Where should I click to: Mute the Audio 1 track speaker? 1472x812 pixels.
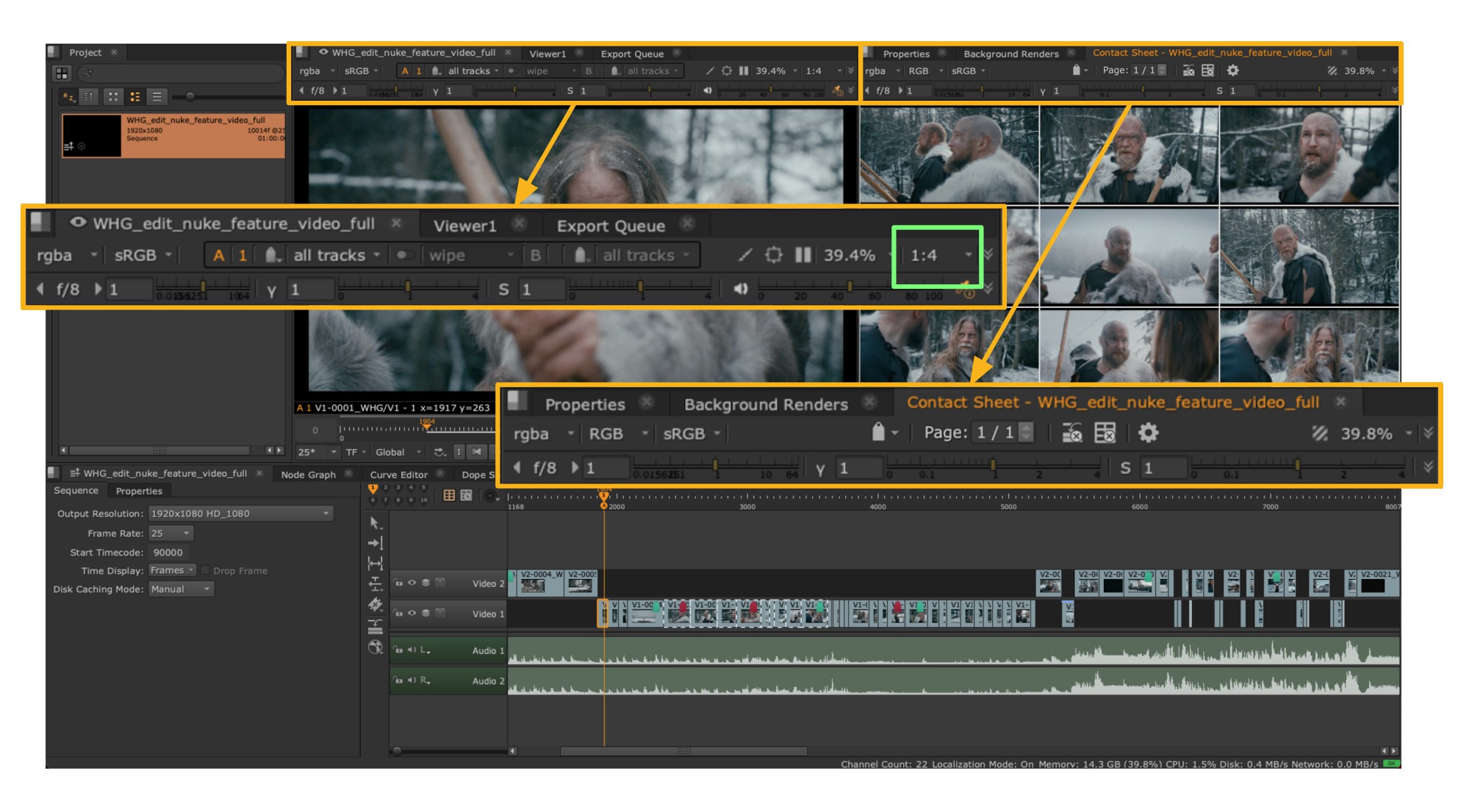click(x=412, y=650)
